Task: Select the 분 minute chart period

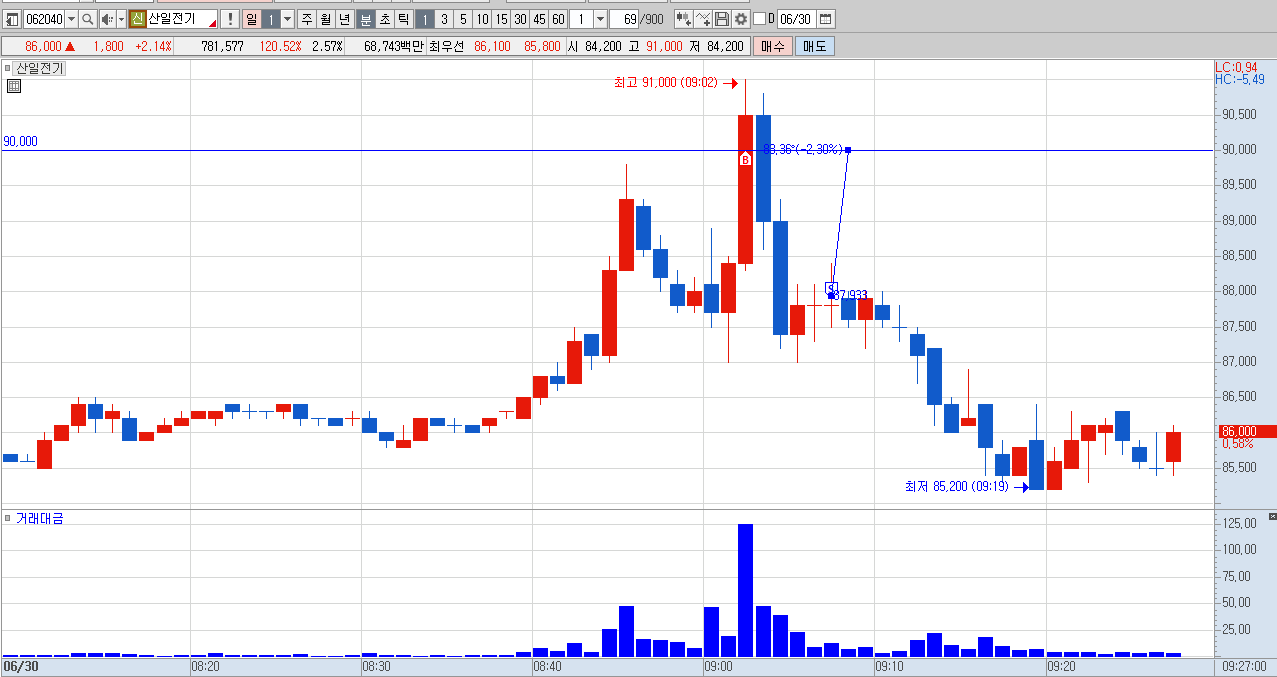Action: (366, 19)
